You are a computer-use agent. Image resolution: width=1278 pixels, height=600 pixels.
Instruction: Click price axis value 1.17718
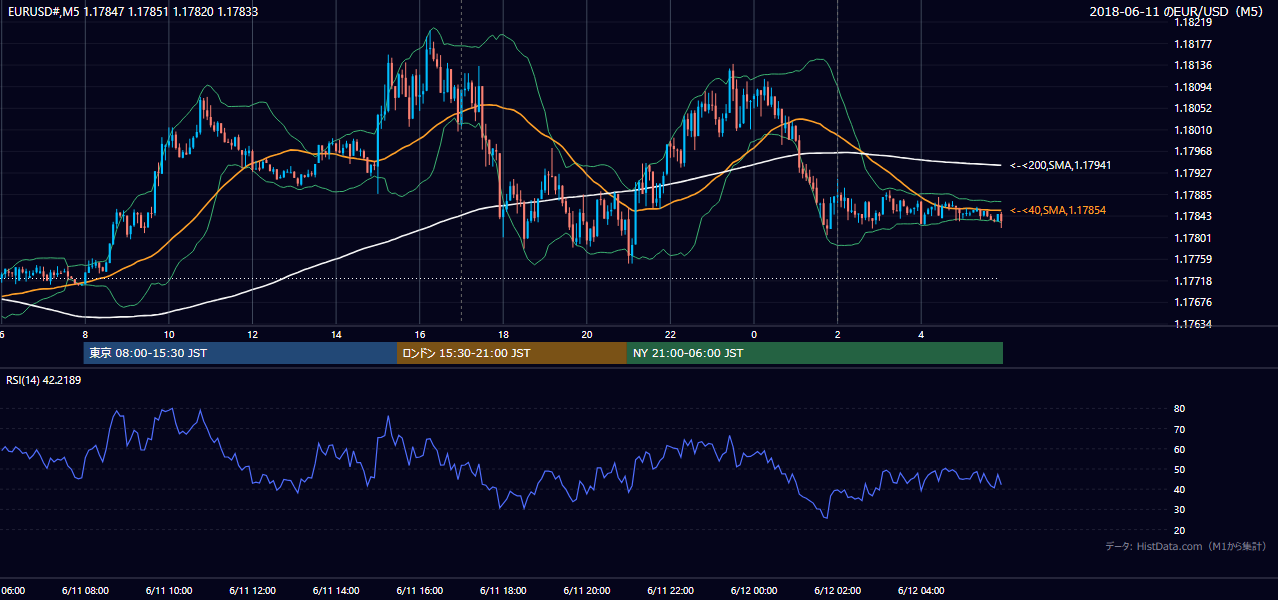[1193, 281]
